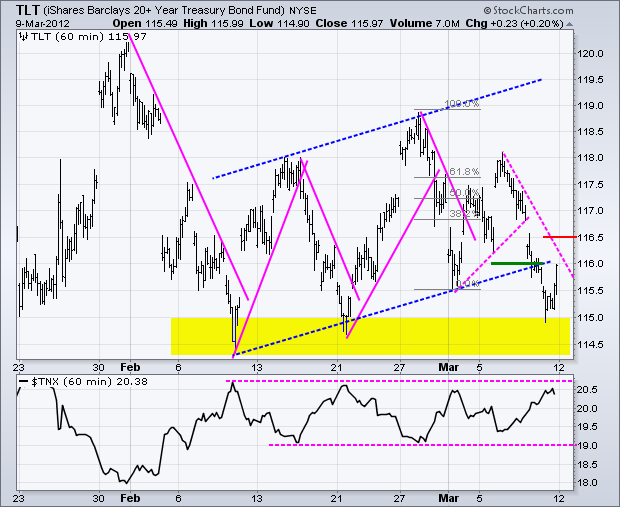Click the TLT ticker symbol title

(x=28, y=9)
